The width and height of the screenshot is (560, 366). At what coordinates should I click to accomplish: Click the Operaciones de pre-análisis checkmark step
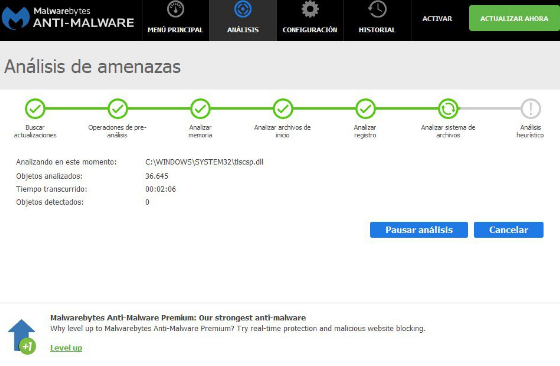118,109
